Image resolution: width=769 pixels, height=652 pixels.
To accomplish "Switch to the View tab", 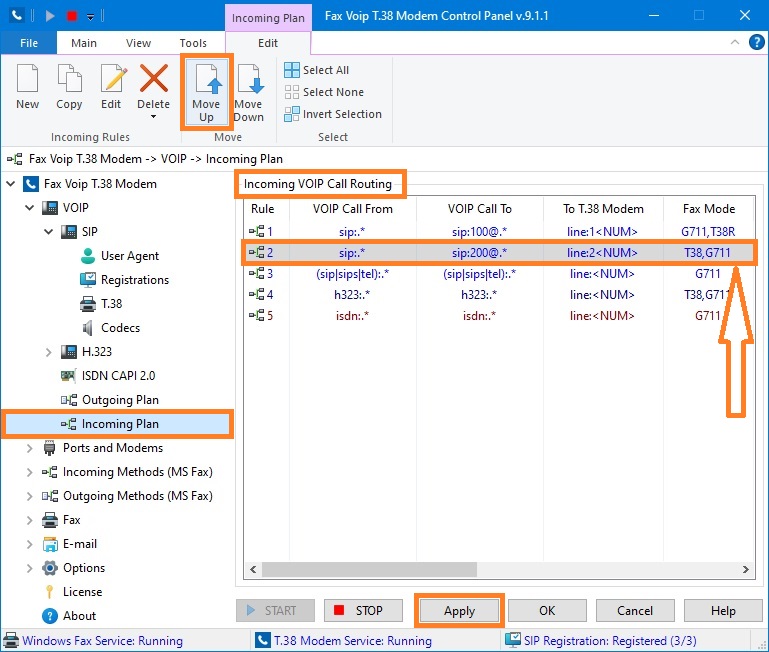I will [138, 43].
